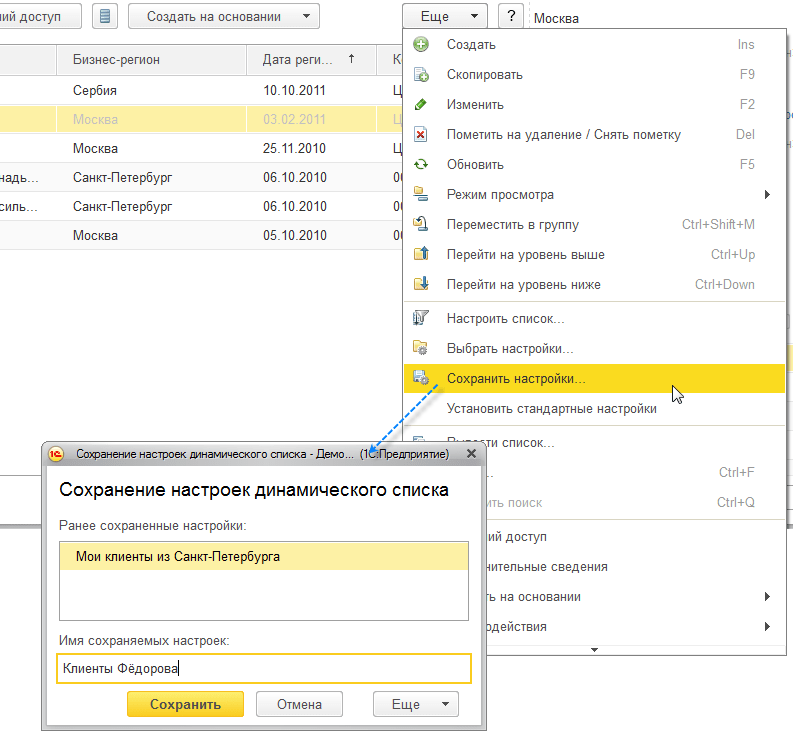Screen dimensions: 793x739
Task: Click the red X deletion mark icon
Action: coord(421,135)
